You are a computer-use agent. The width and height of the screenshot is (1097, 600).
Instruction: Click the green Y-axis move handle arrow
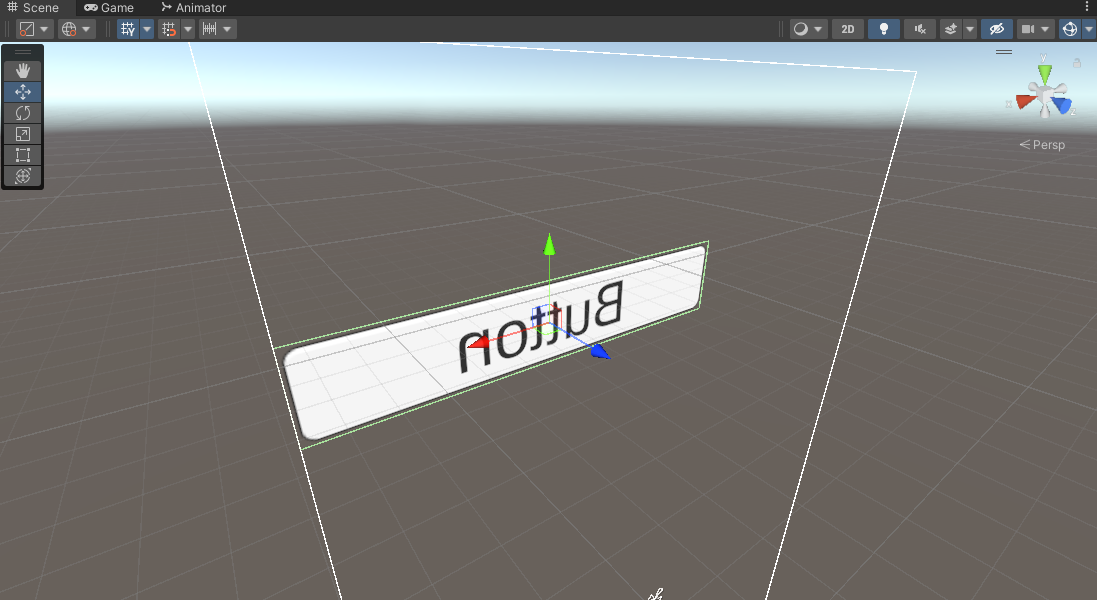[x=549, y=245]
